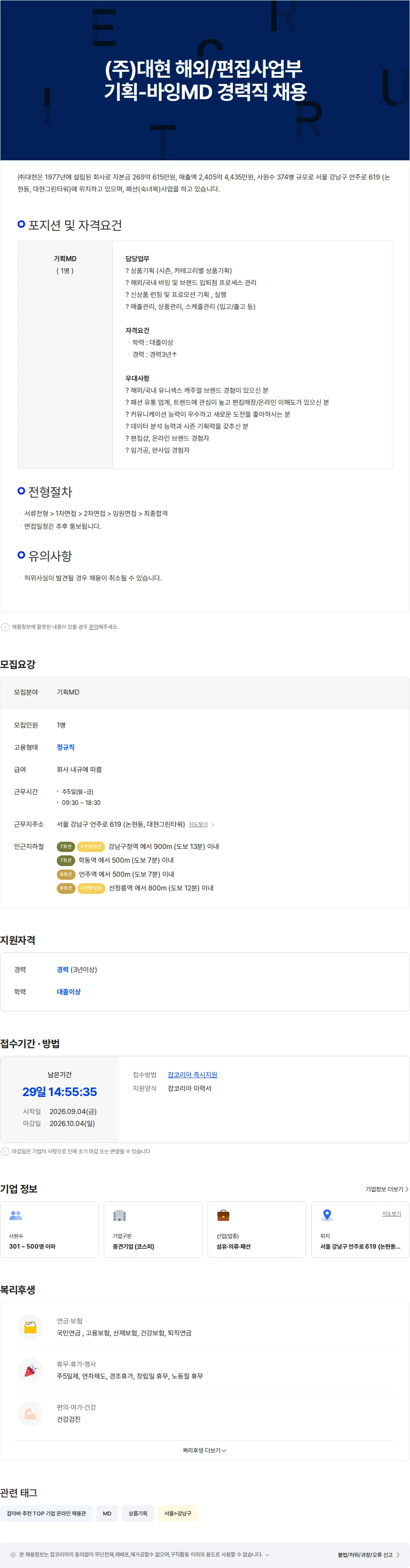The image size is (410, 1568).
Task: Click the 9호선 badge for 선정릉역
Action: (66, 888)
